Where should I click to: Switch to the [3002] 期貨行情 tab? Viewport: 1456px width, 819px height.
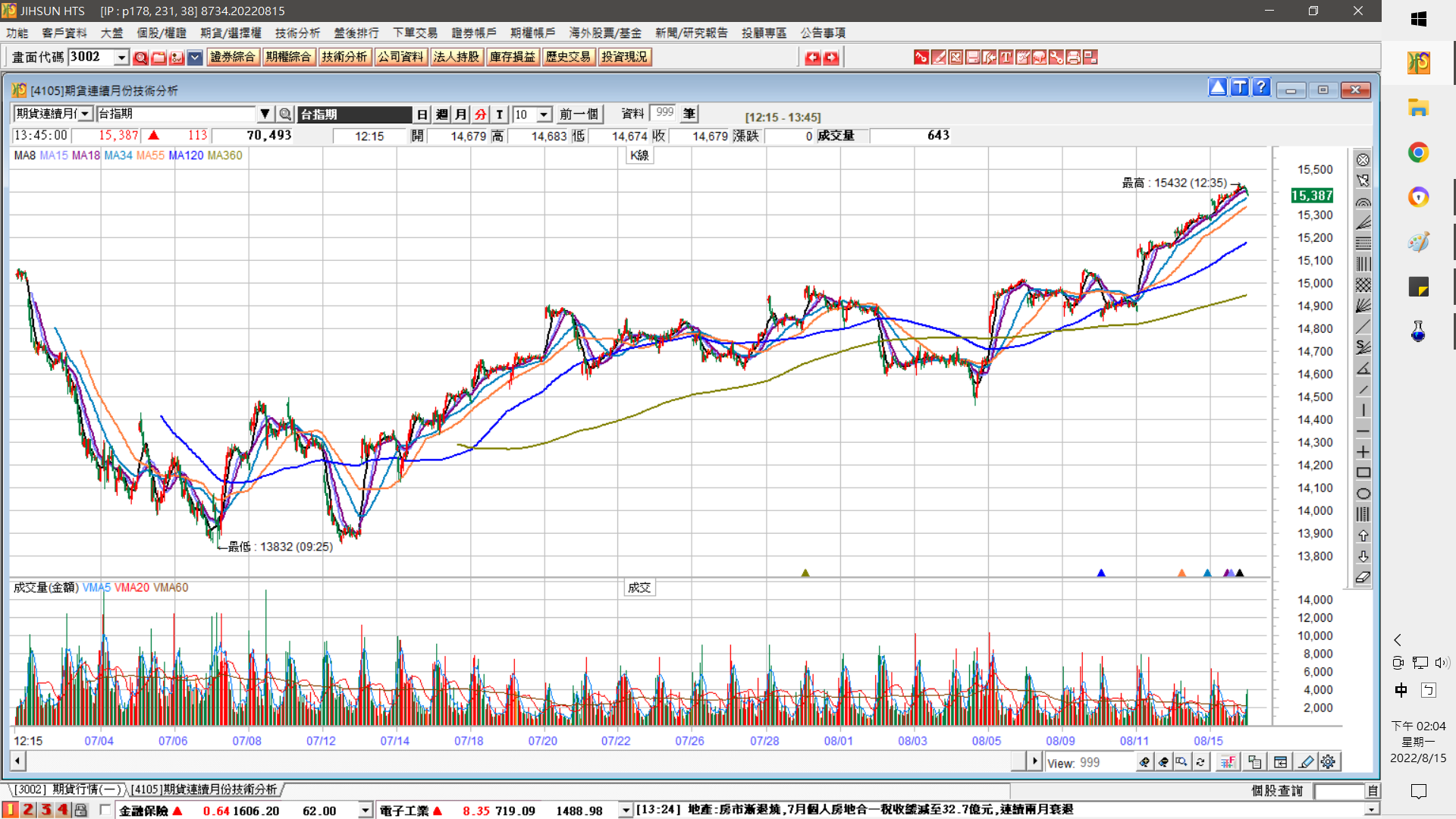click(67, 789)
